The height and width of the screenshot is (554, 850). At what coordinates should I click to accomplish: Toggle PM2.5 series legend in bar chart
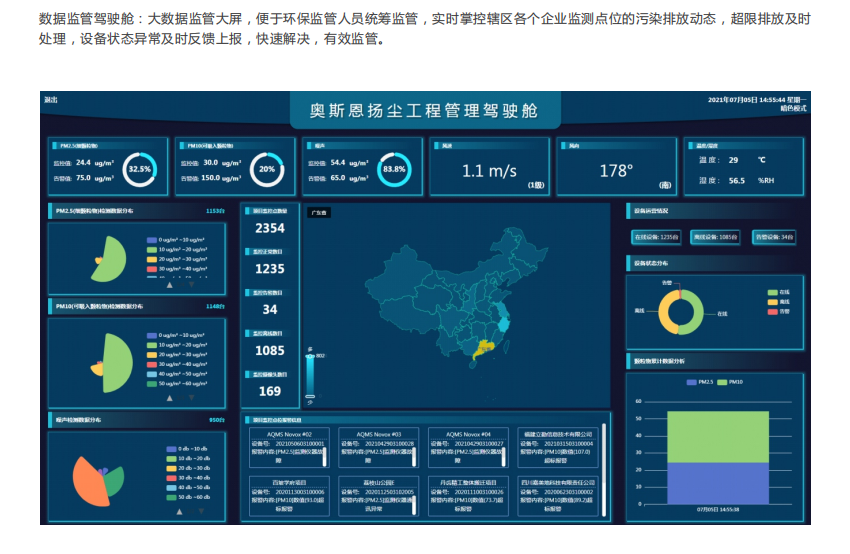pyautogui.click(x=700, y=382)
